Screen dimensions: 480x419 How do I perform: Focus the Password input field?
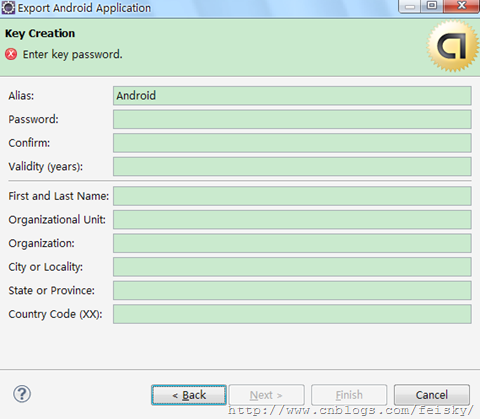(292, 119)
